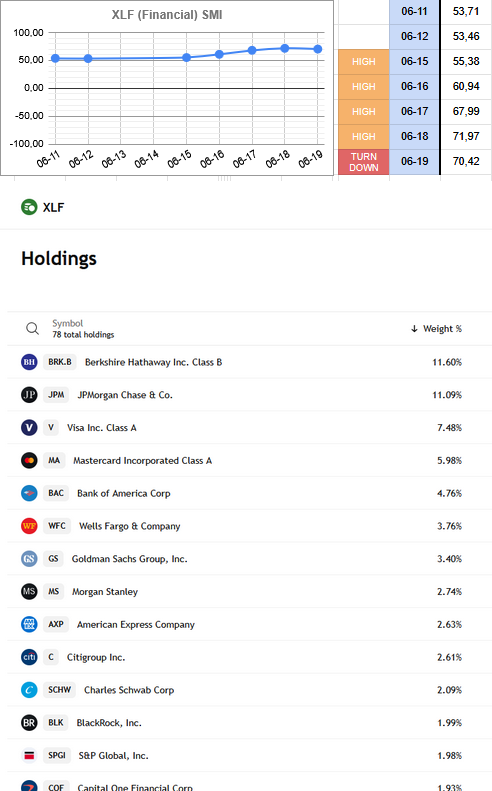Click the green XLF fund logo
This screenshot has height=791, width=492.
tap(29, 207)
